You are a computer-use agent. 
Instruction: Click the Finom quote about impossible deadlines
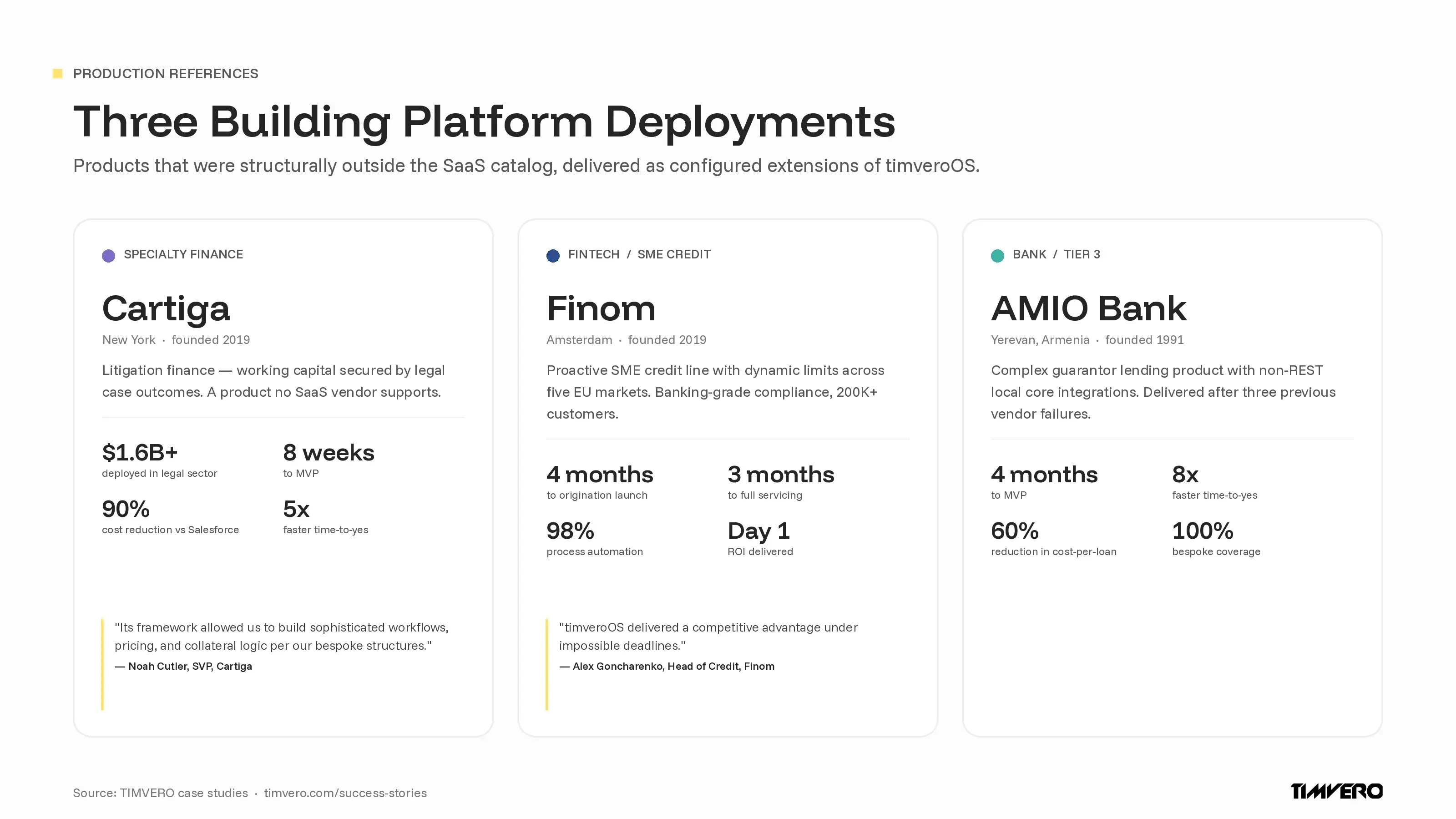pyautogui.click(x=708, y=637)
